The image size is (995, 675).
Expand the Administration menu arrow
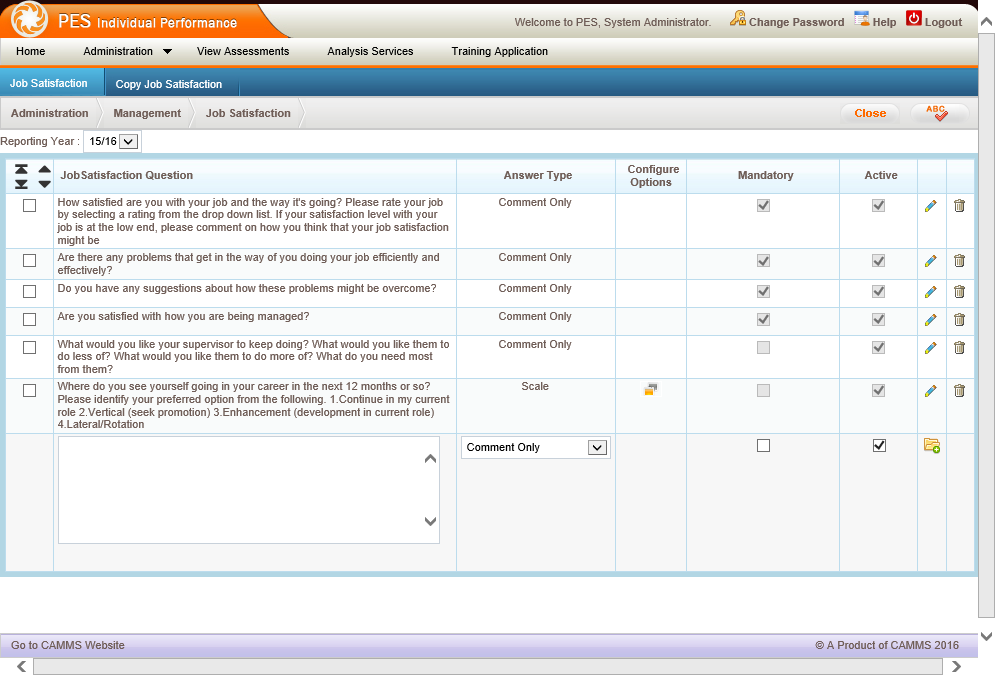[168, 51]
